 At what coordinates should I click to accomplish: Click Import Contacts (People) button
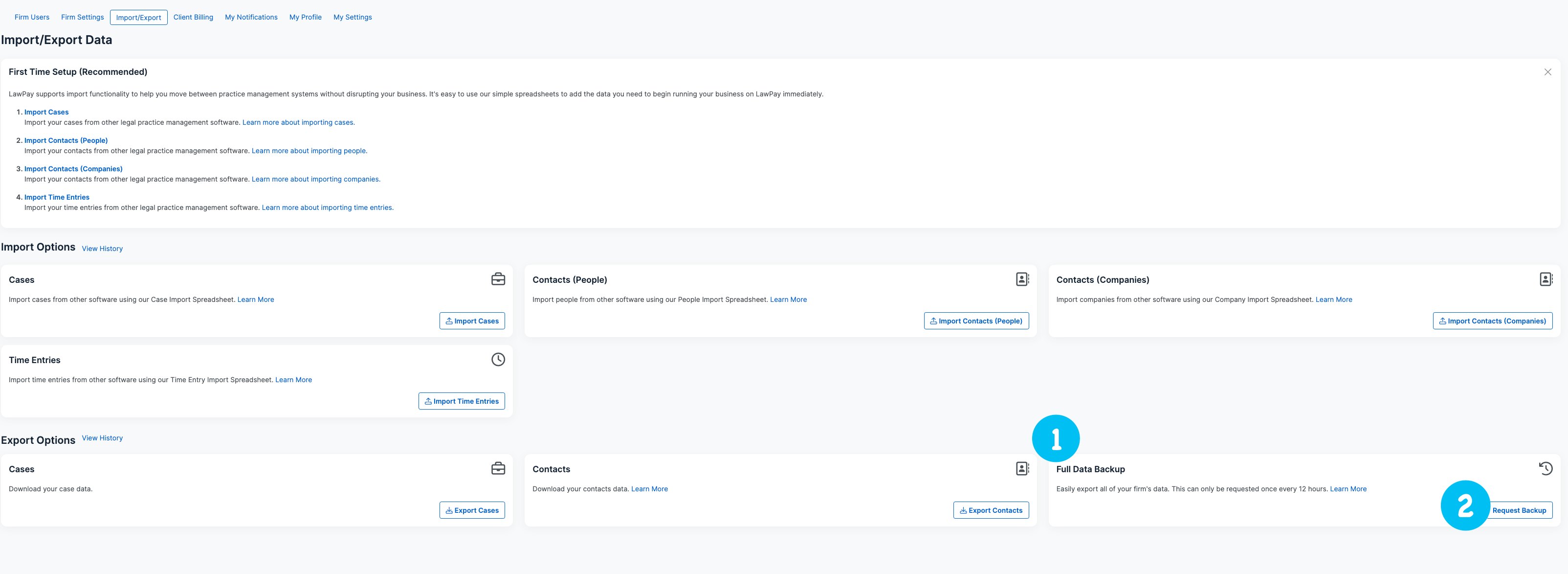[x=976, y=321]
